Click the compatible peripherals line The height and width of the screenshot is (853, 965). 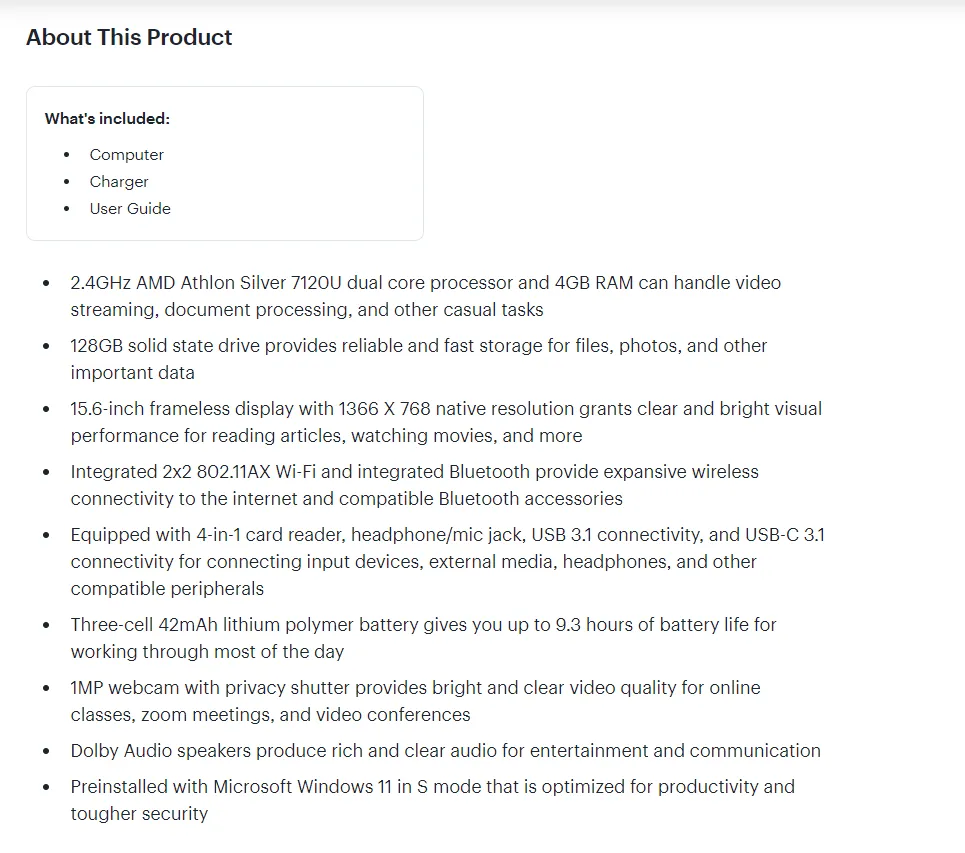(x=167, y=589)
